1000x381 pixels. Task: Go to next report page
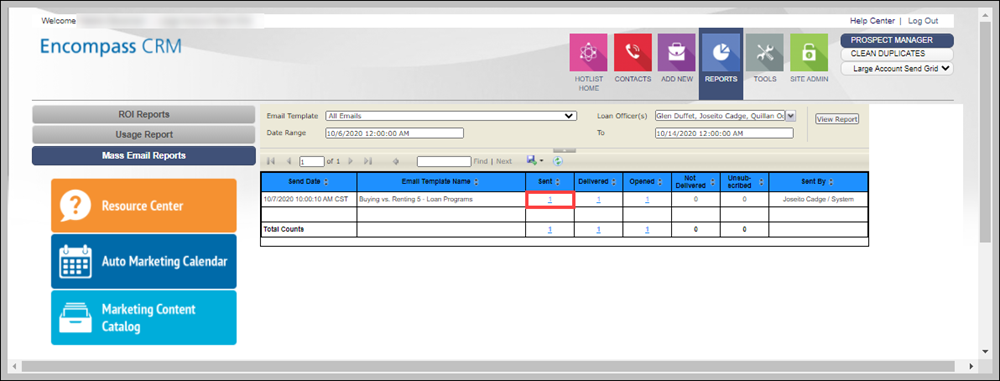(x=350, y=161)
